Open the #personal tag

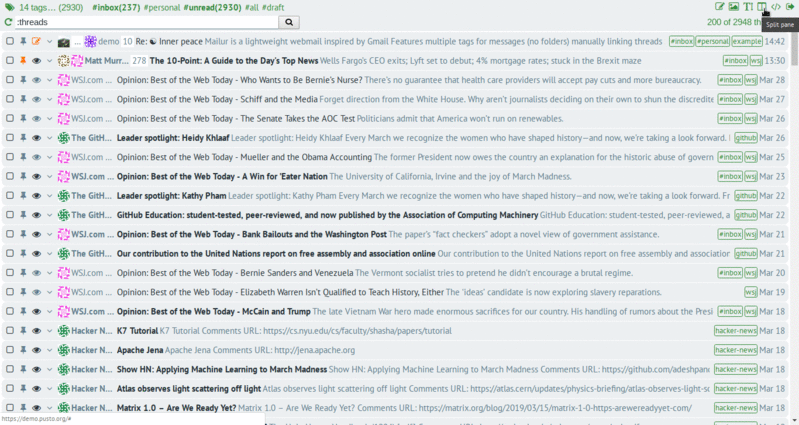[x=162, y=8]
